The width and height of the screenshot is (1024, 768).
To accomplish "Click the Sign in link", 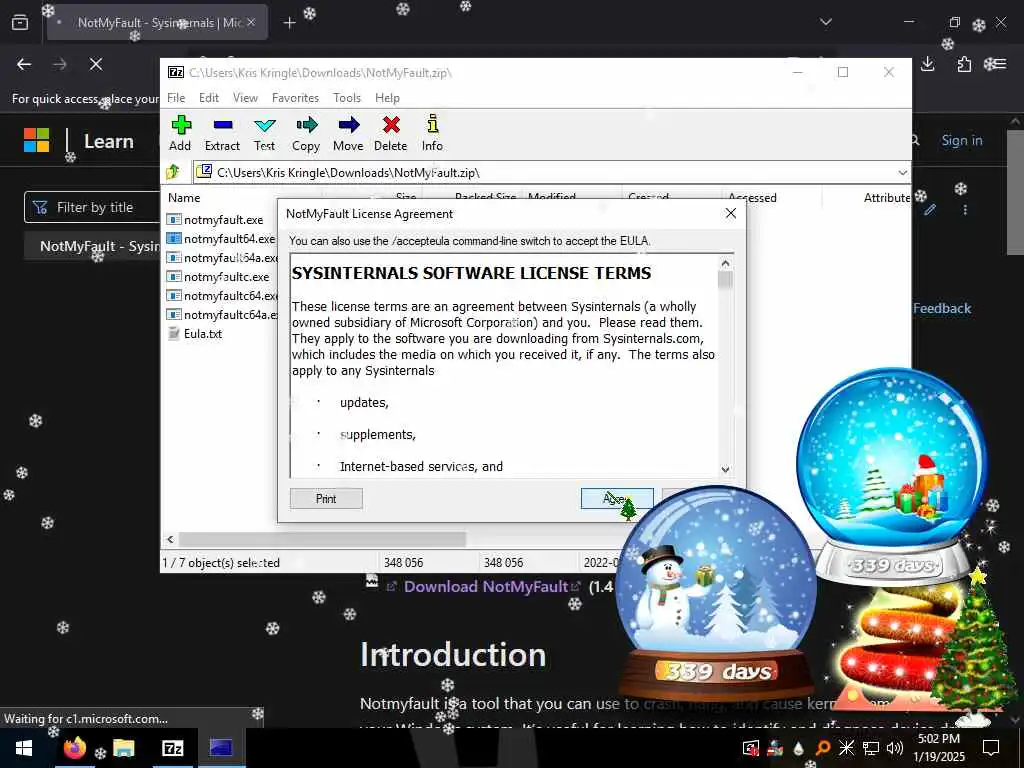I will (x=962, y=140).
